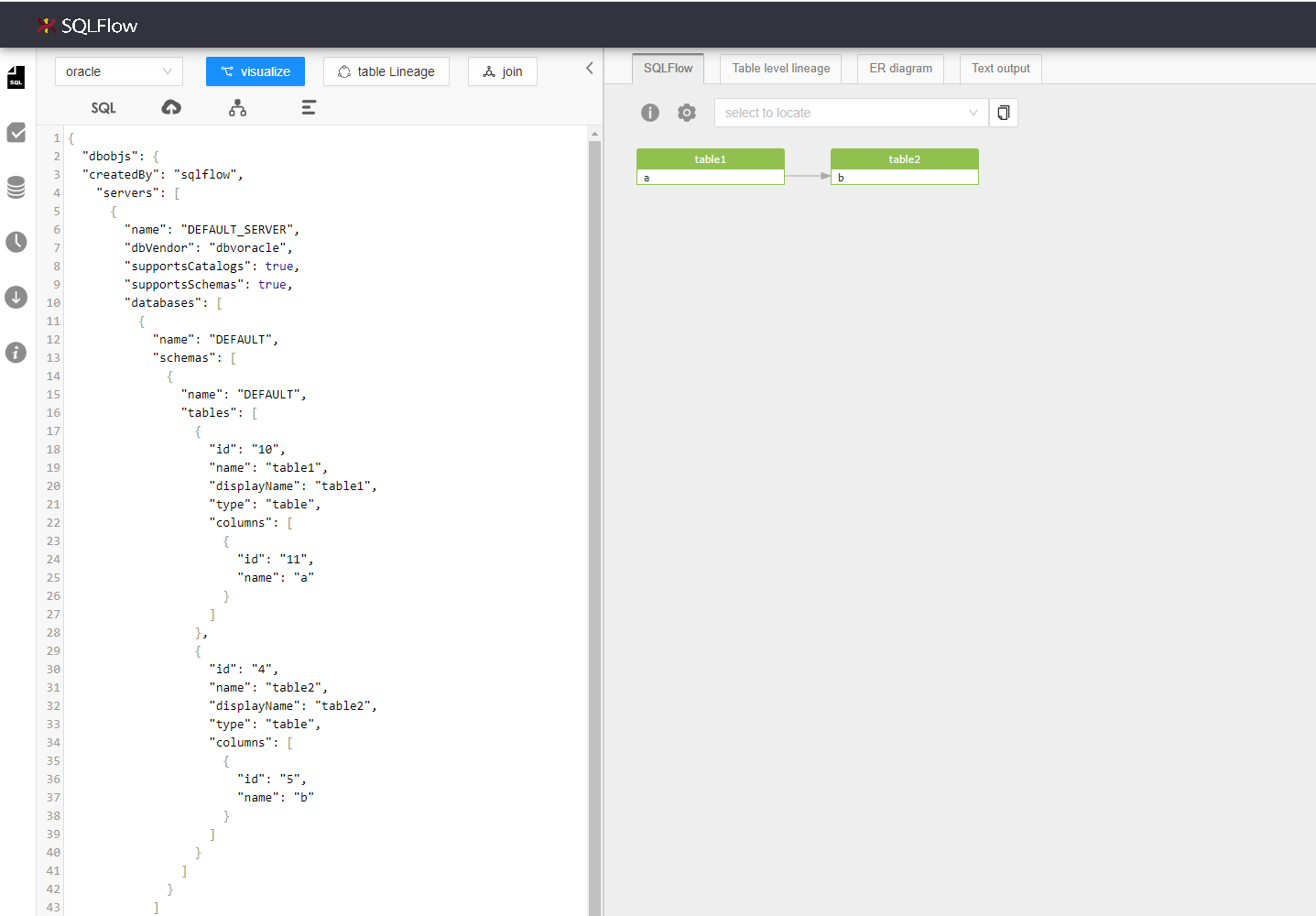Click the "id": "5" line
Screen dimensions: 1316x916
[273, 780]
